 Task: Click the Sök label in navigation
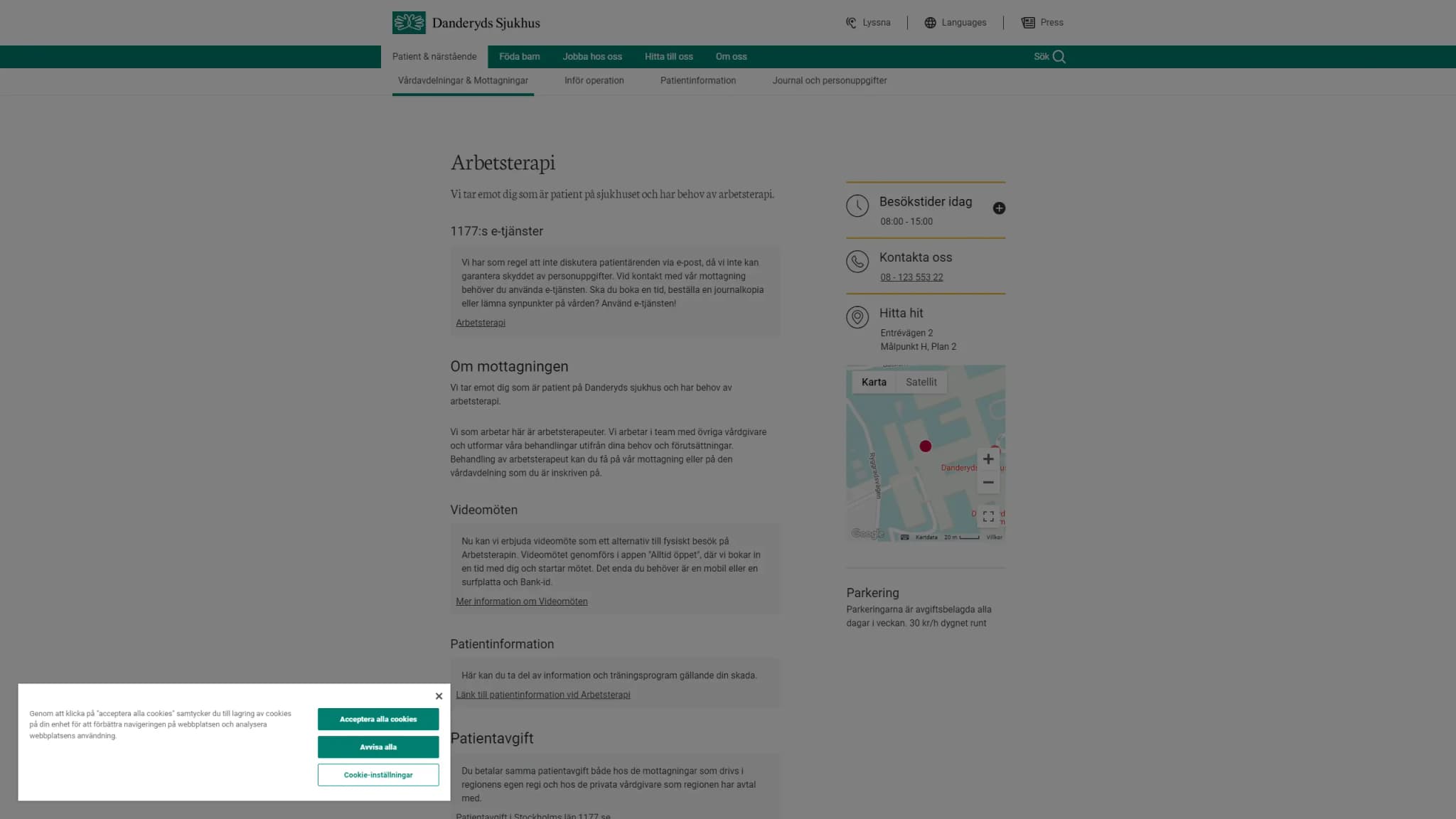click(1041, 57)
